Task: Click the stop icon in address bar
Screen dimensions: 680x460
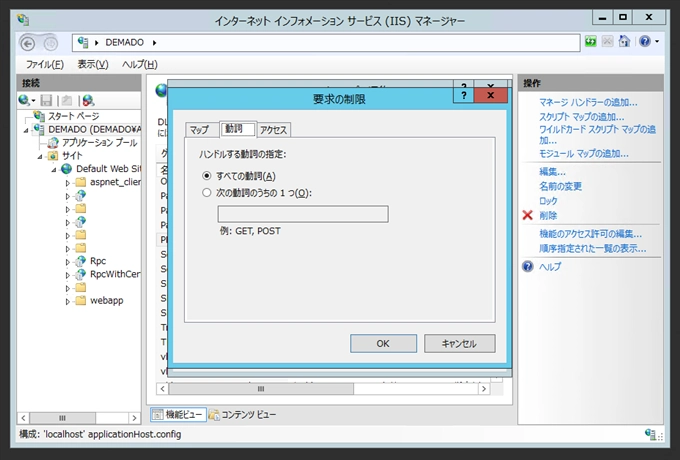Action: [607, 42]
